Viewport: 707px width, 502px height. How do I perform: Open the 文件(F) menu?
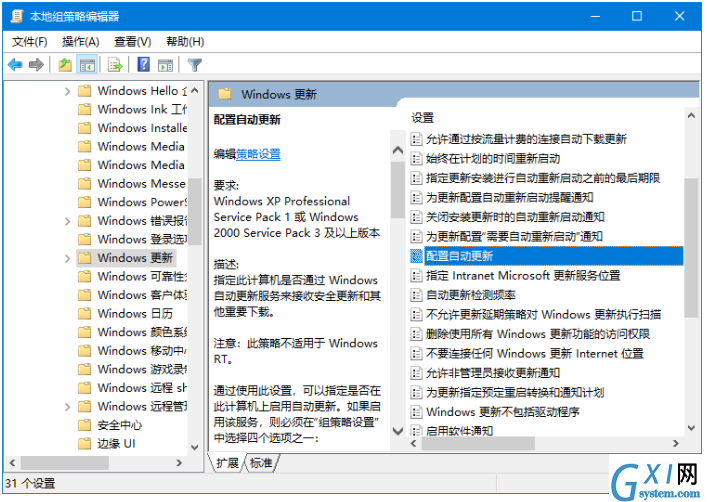[x=29, y=42]
